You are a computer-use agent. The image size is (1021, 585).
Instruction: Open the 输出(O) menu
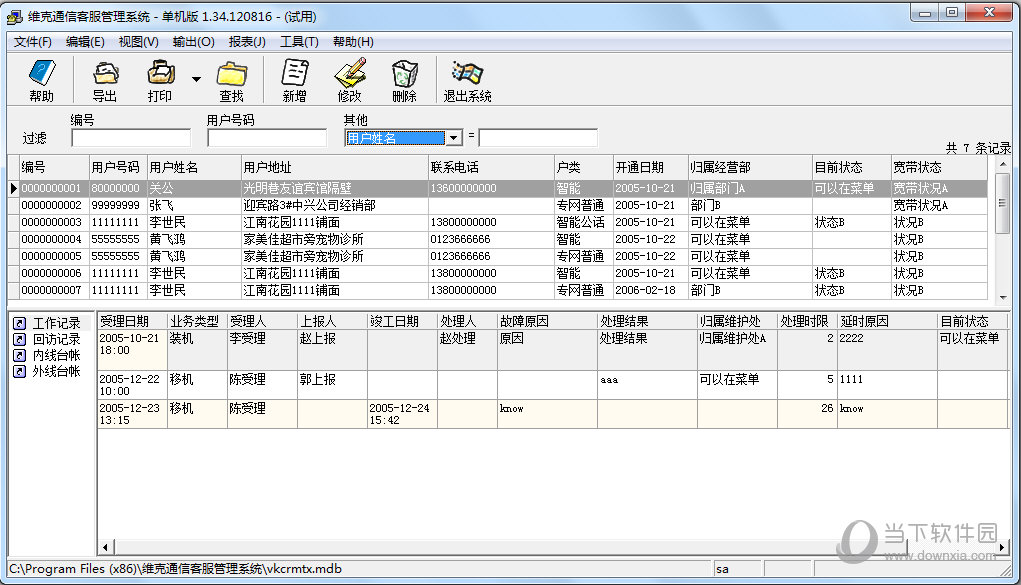pos(193,42)
